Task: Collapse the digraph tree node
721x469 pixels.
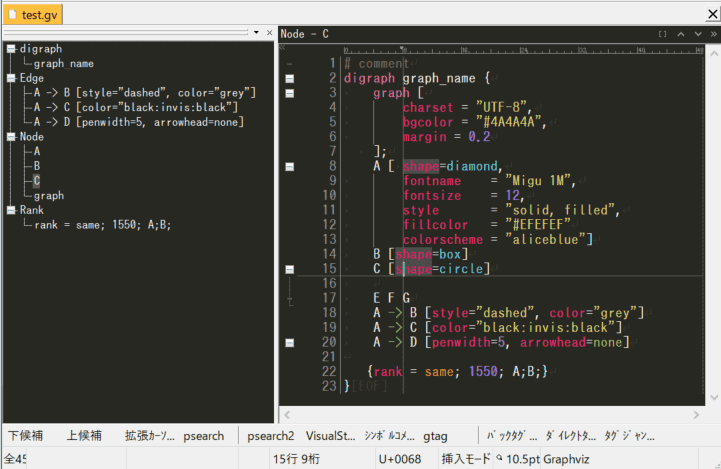Action: (x=11, y=49)
